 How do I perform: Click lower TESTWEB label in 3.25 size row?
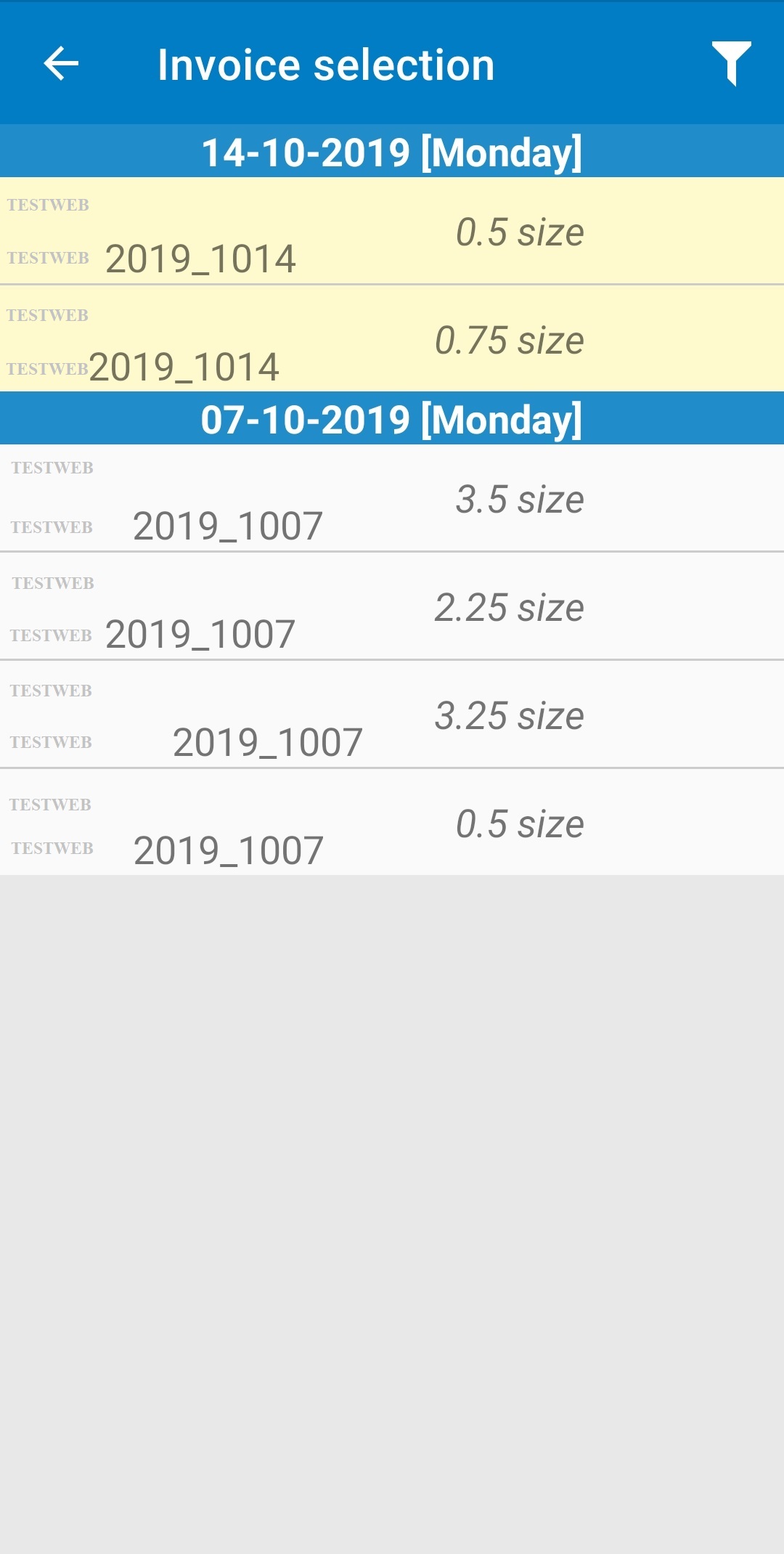tap(51, 742)
